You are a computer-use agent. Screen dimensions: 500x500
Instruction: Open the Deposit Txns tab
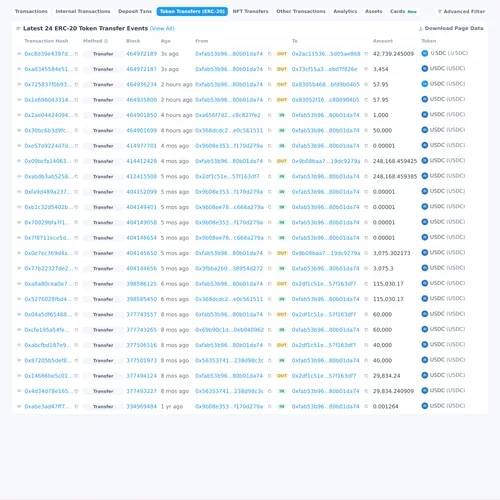tap(135, 11)
